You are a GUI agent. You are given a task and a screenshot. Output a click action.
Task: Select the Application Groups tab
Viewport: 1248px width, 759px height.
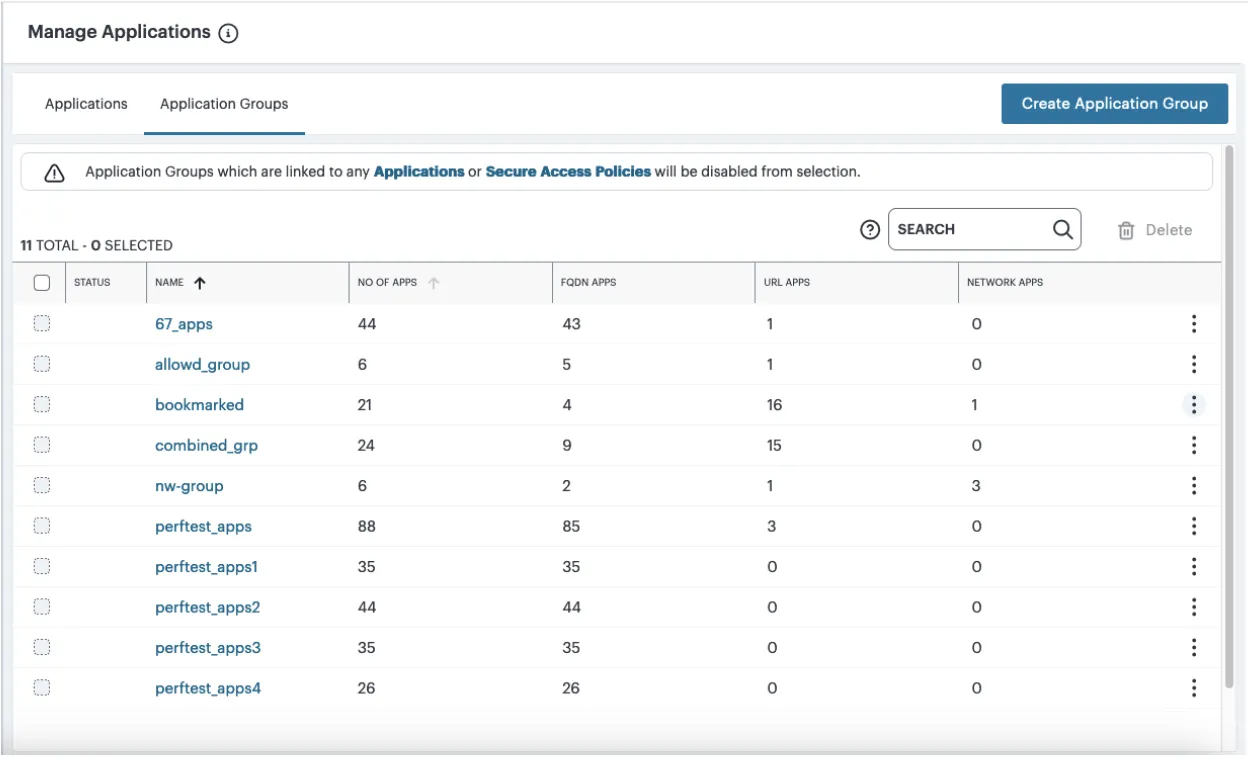point(224,104)
